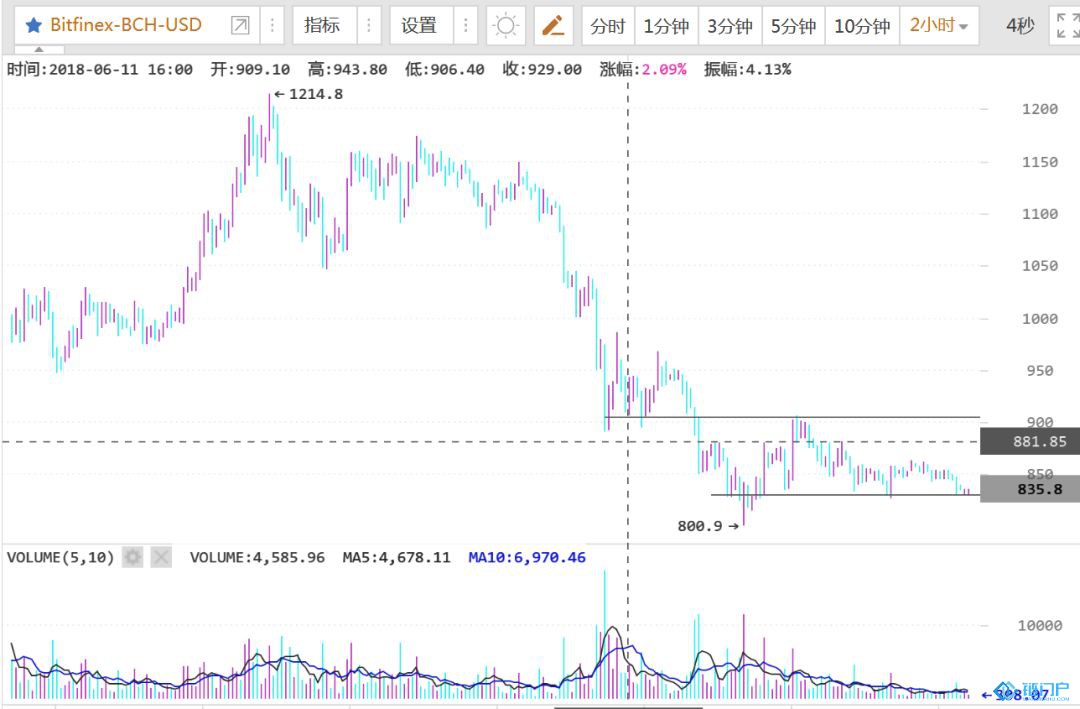Choose the 10分钟 interval tab
The image size is (1080, 709).
(862, 26)
